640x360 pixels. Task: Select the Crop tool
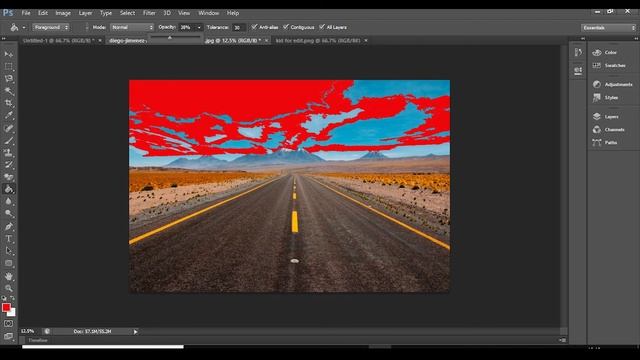9,103
